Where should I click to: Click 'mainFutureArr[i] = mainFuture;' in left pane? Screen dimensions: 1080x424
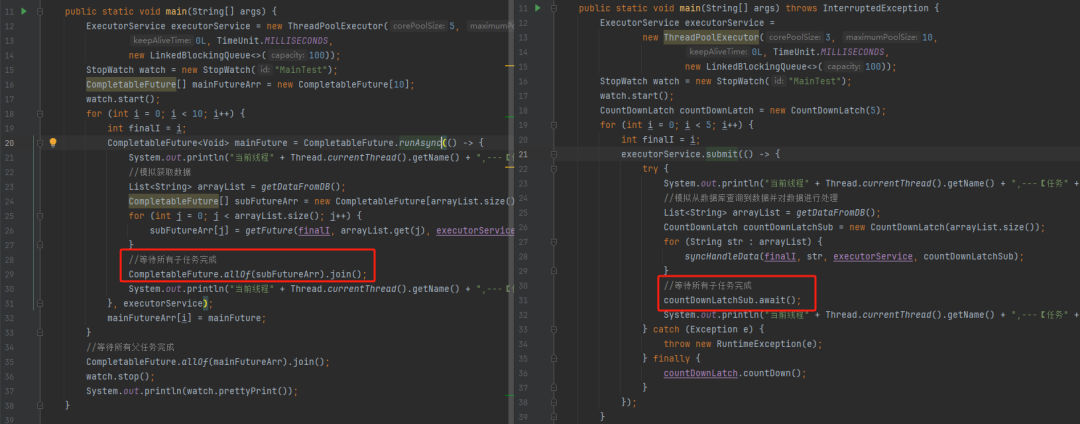[x=187, y=317]
